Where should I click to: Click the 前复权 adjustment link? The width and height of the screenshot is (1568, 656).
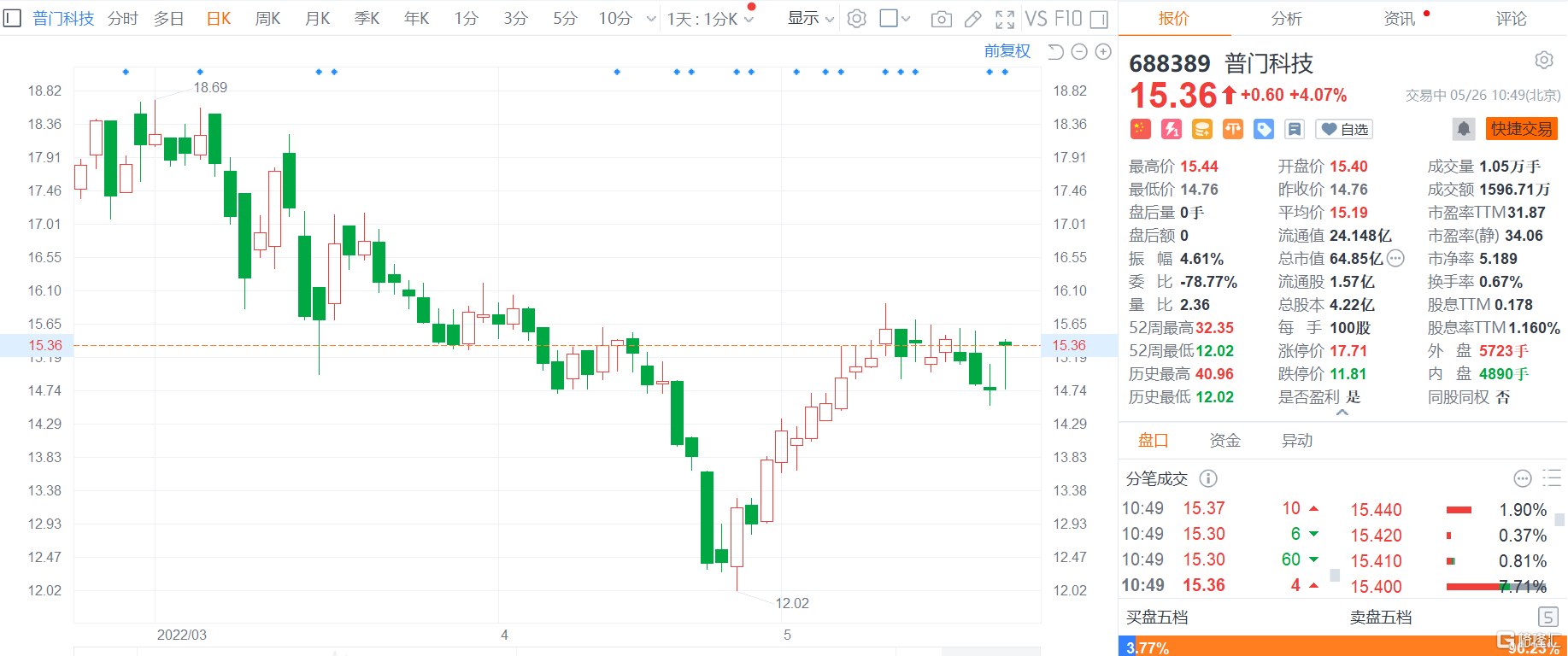tap(1007, 51)
